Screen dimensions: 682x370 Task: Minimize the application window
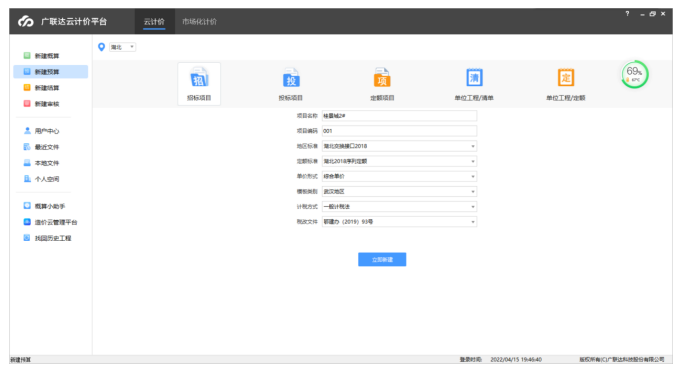point(642,14)
